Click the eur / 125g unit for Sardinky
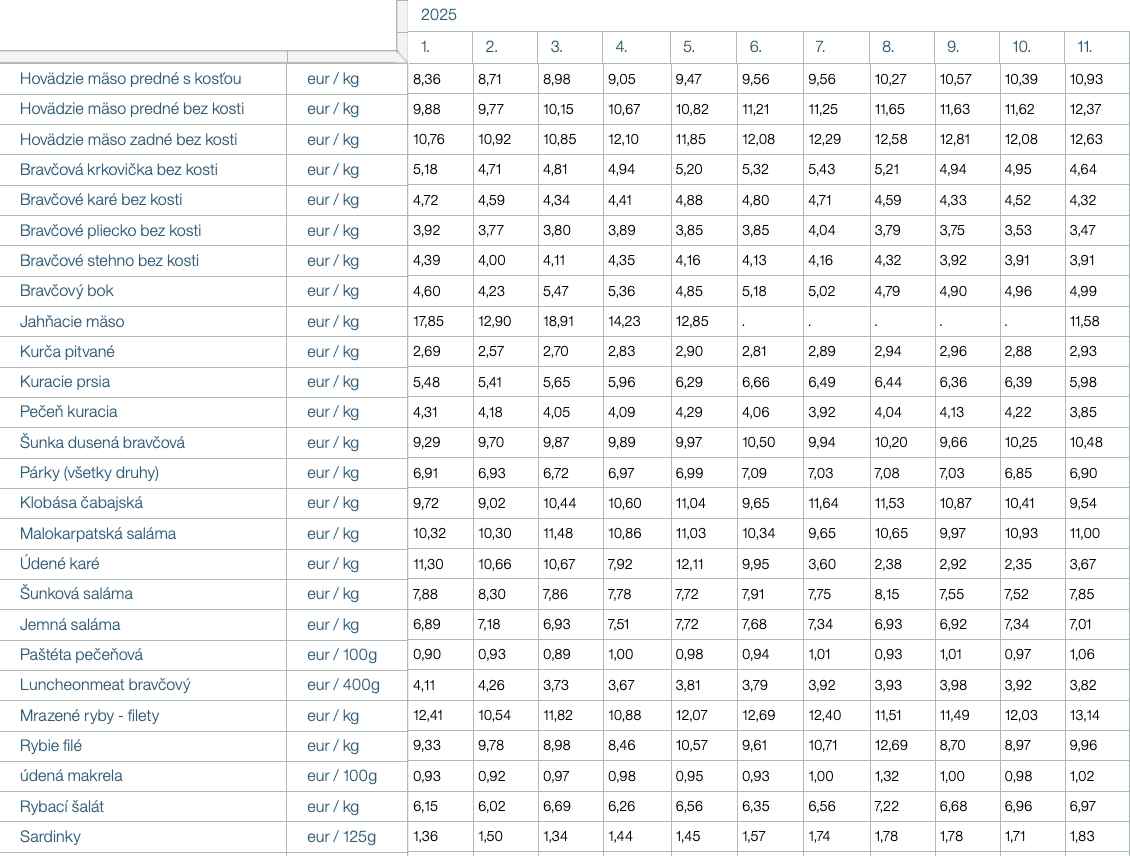1130x856 pixels. click(x=343, y=837)
